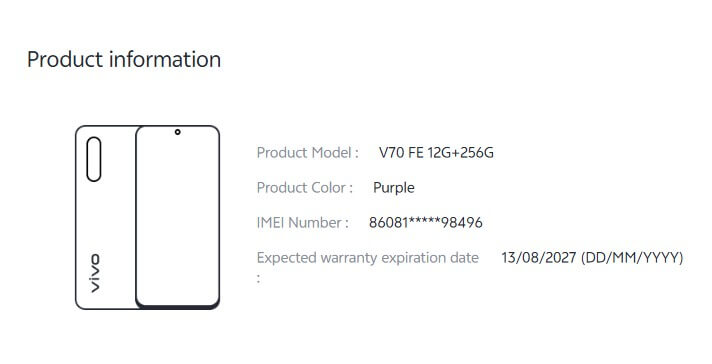Click the bottom edge of phone illustration
Screen dimensions: 712x364
pyautogui.click(x=148, y=307)
